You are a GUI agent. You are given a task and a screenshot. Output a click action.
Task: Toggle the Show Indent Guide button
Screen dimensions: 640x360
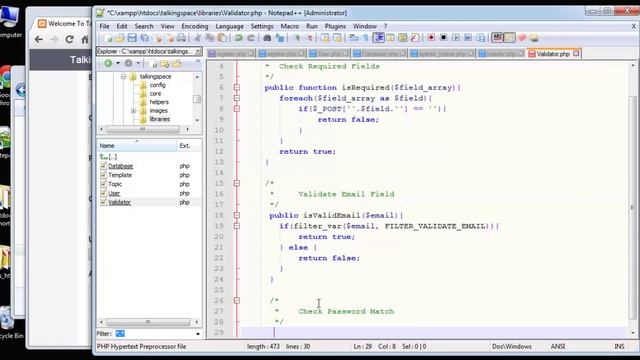378,38
